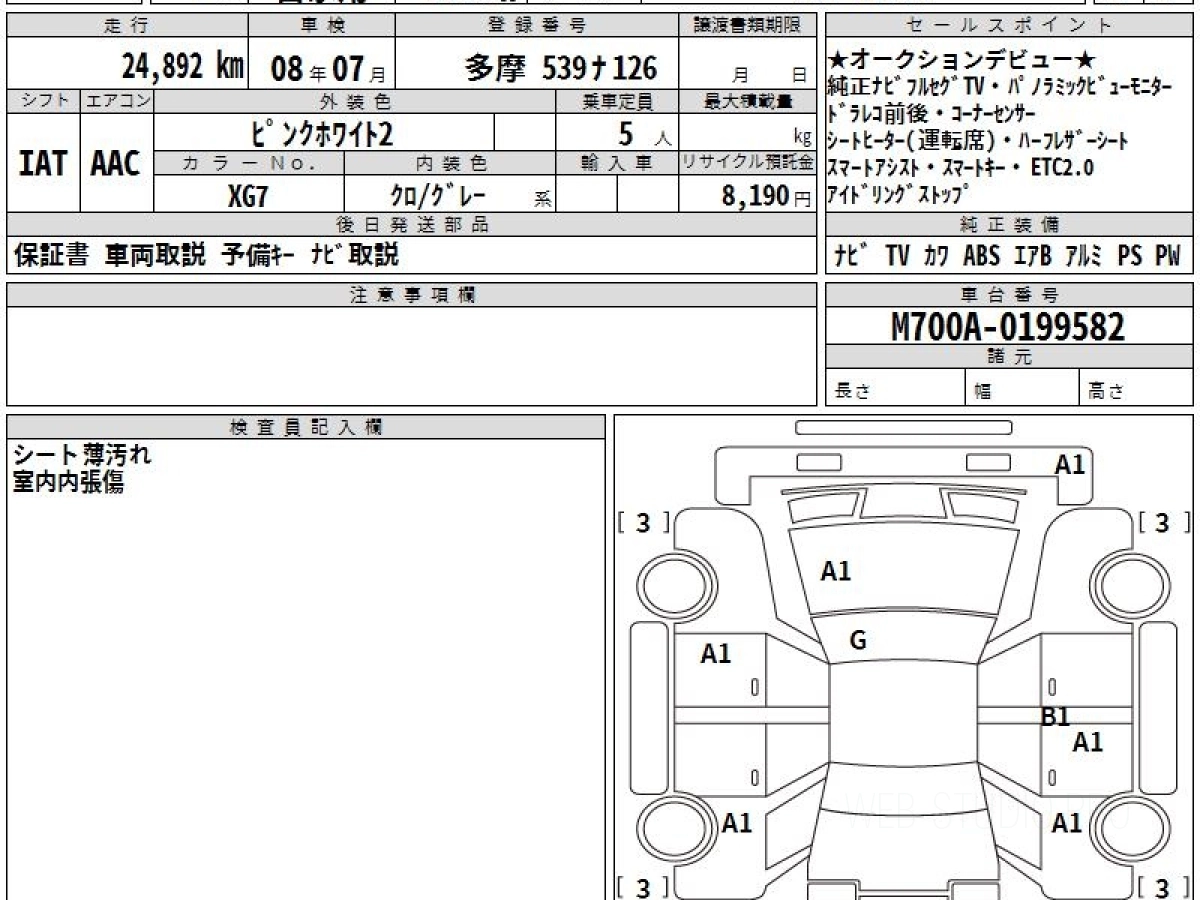Click color number XG7
The image size is (1200, 900).
tap(247, 195)
